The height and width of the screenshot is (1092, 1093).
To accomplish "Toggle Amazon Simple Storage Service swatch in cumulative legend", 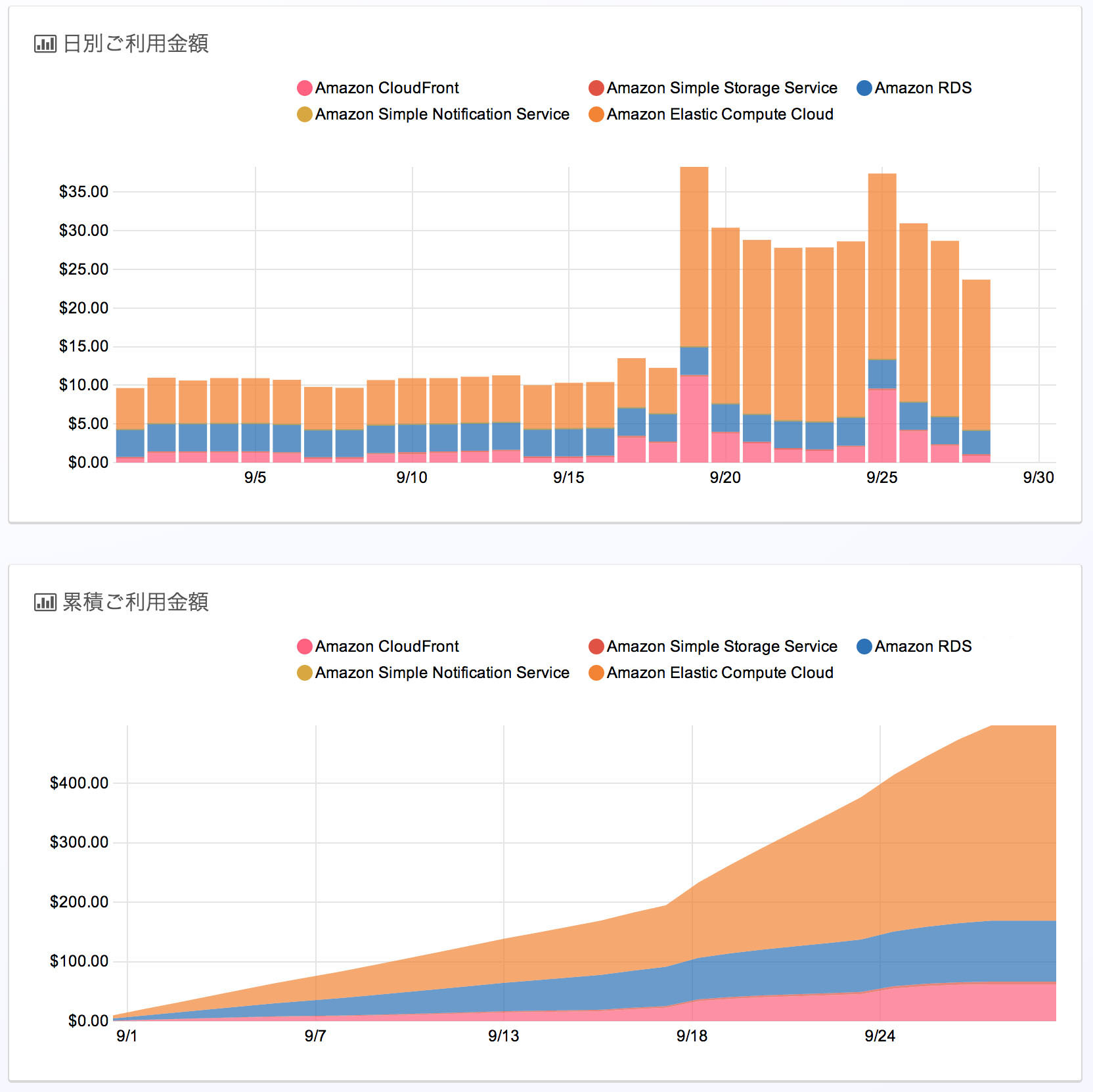I will (596, 647).
